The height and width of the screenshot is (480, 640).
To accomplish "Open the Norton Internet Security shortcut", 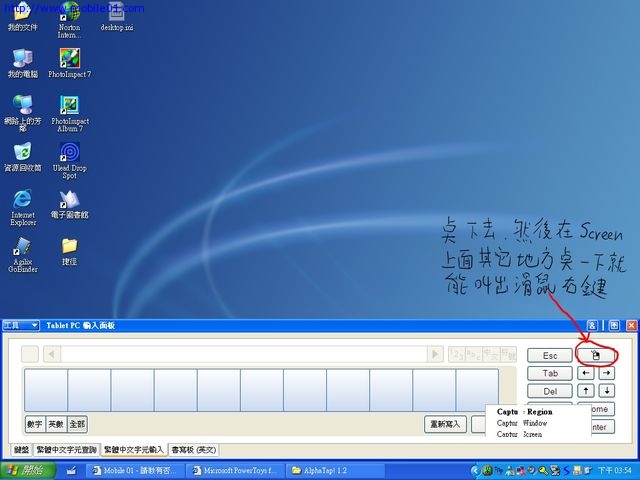I will [69, 19].
